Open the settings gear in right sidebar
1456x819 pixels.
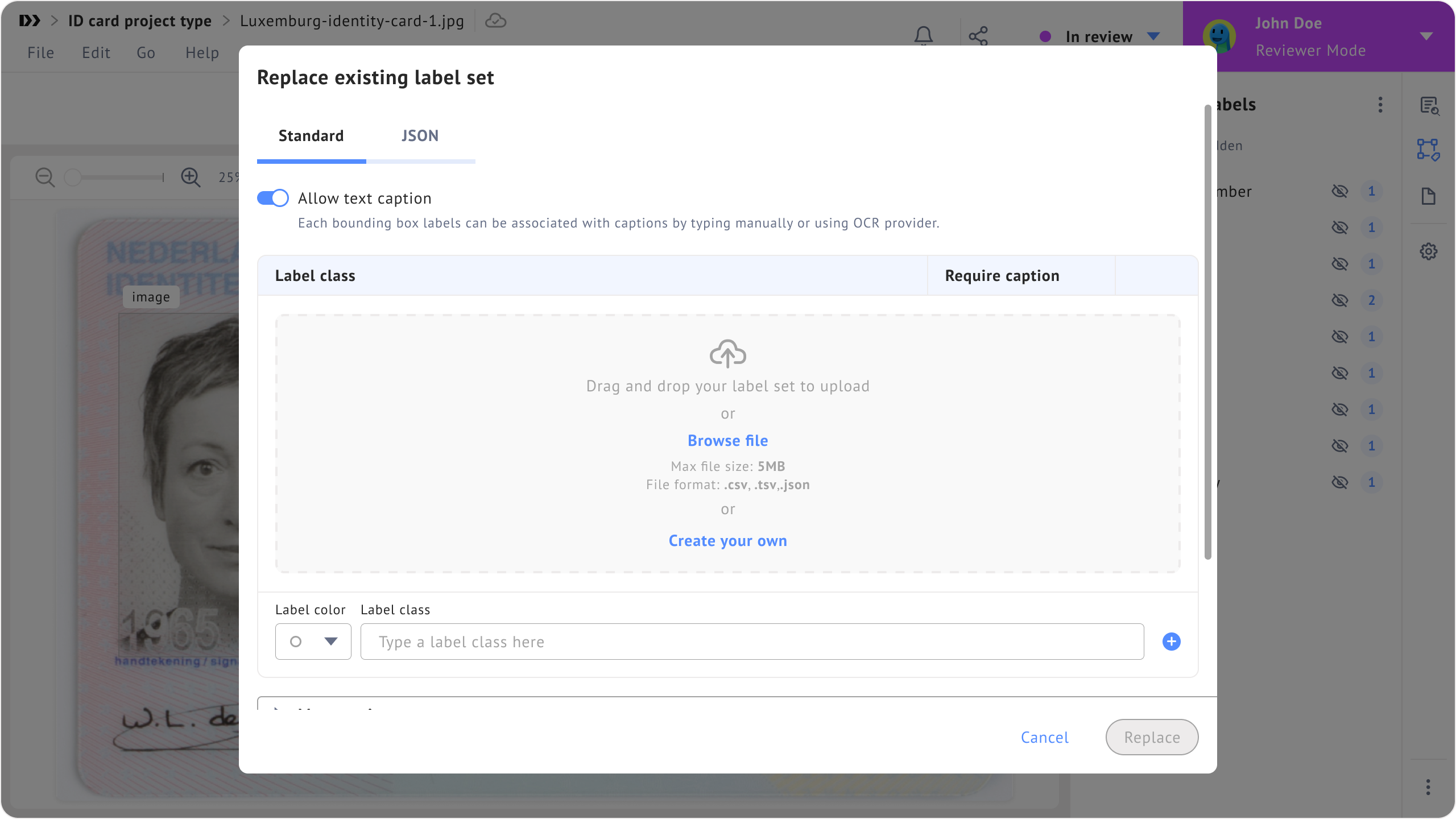1428,251
